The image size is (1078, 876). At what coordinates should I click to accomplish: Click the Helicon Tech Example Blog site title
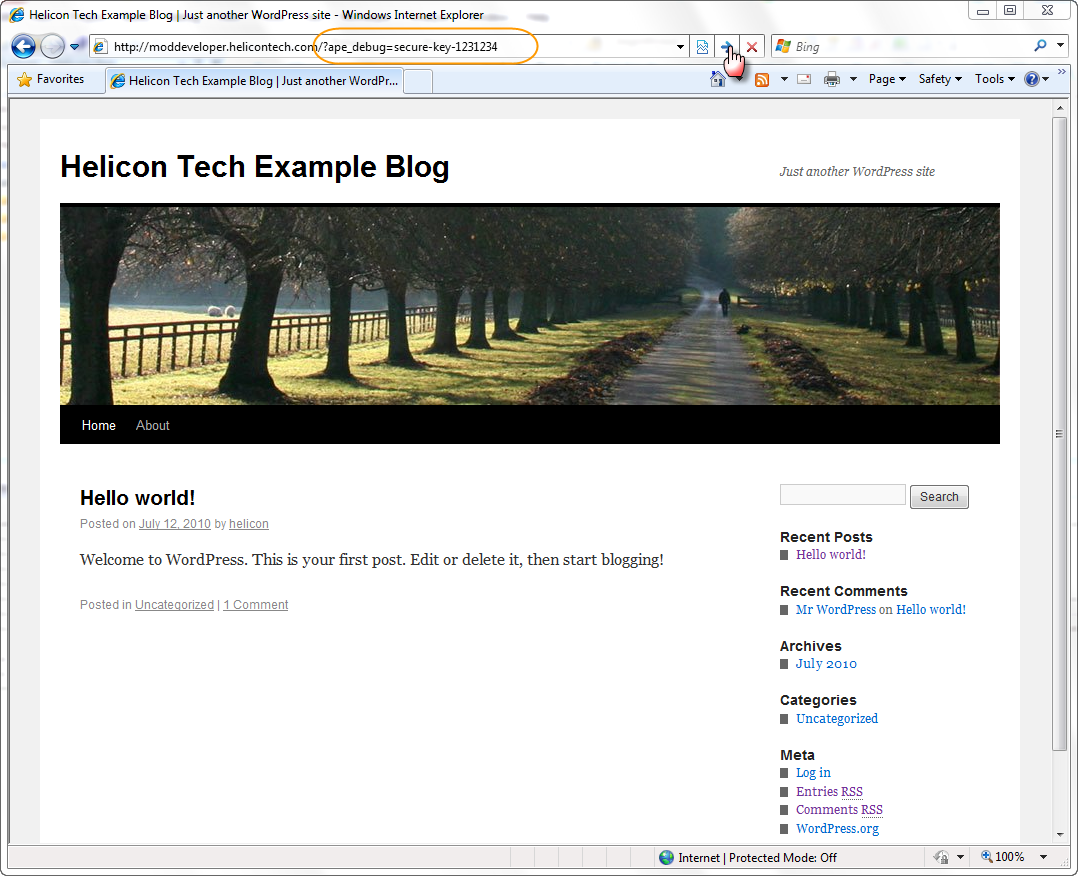pyautogui.click(x=255, y=166)
